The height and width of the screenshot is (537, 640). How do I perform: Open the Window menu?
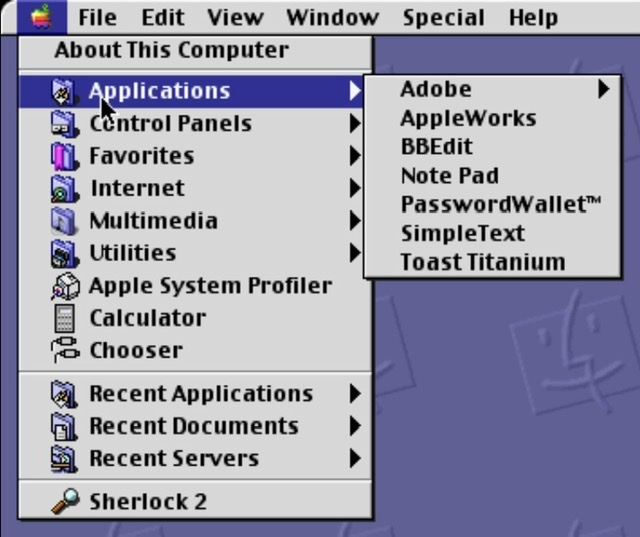pyautogui.click(x=333, y=18)
